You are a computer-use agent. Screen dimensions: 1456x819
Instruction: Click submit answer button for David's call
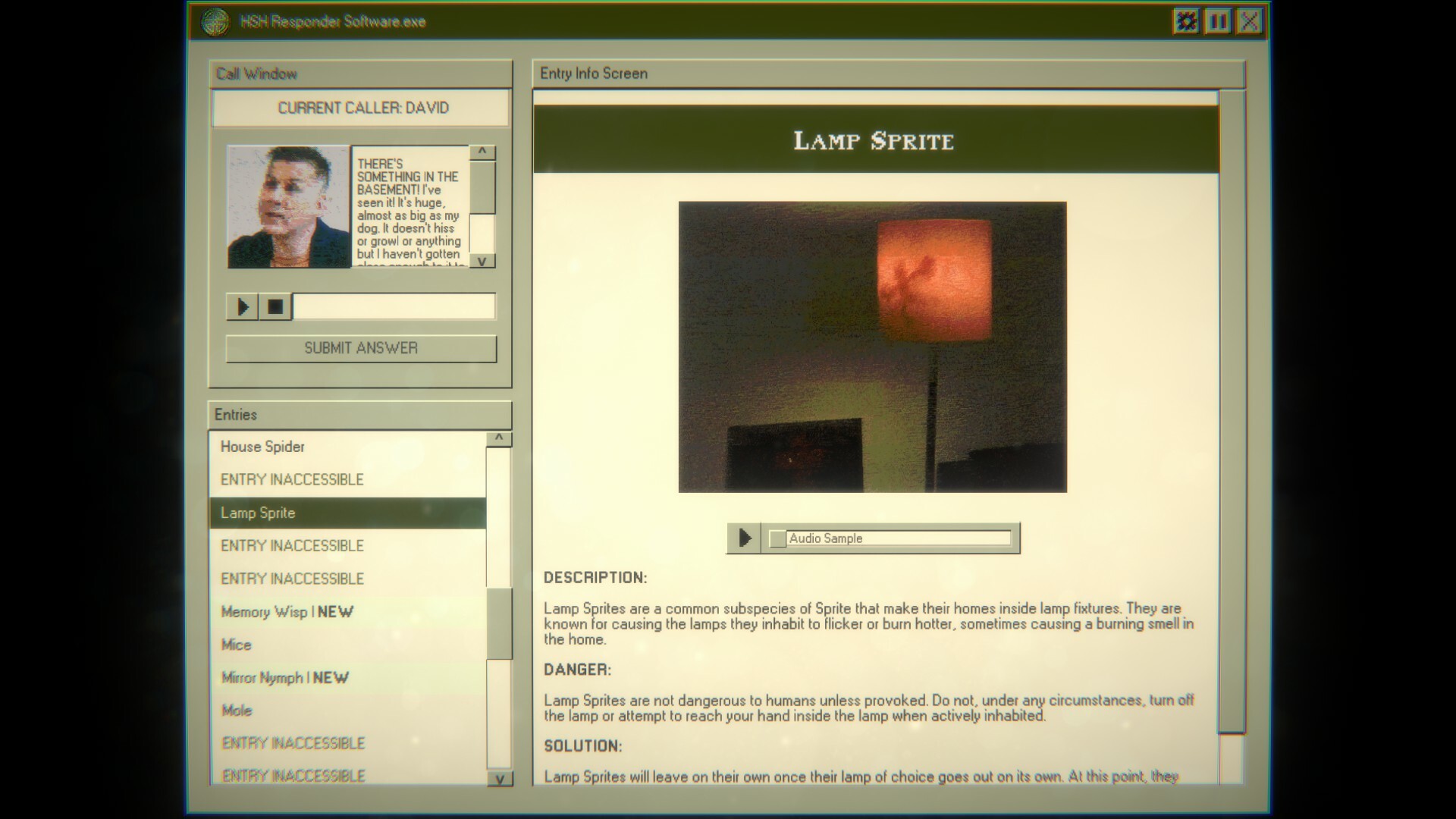click(361, 347)
